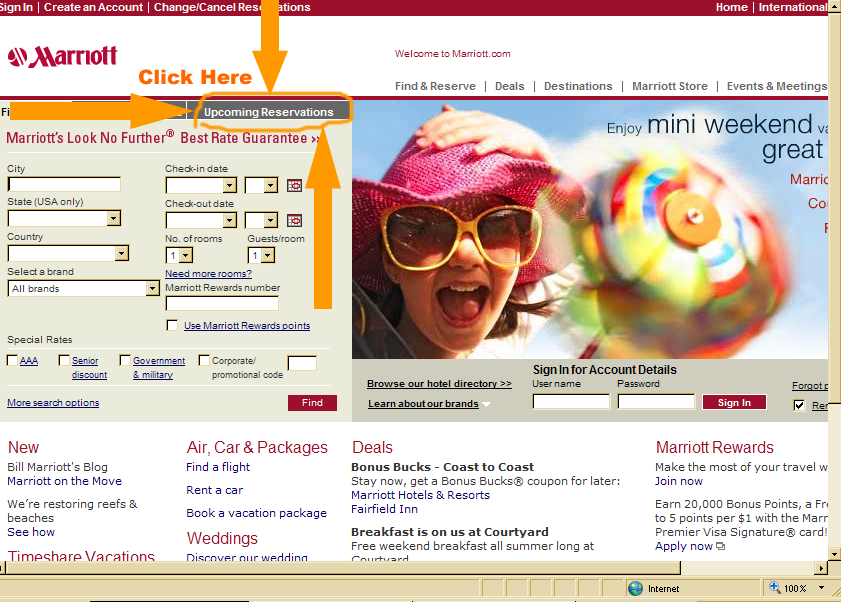
Task: Click the Apply now link
Action: coord(684,546)
